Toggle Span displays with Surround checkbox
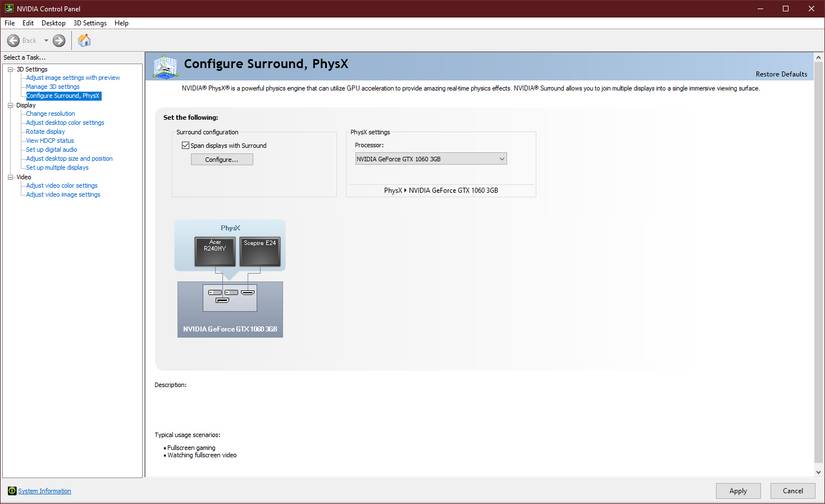 tap(185, 145)
